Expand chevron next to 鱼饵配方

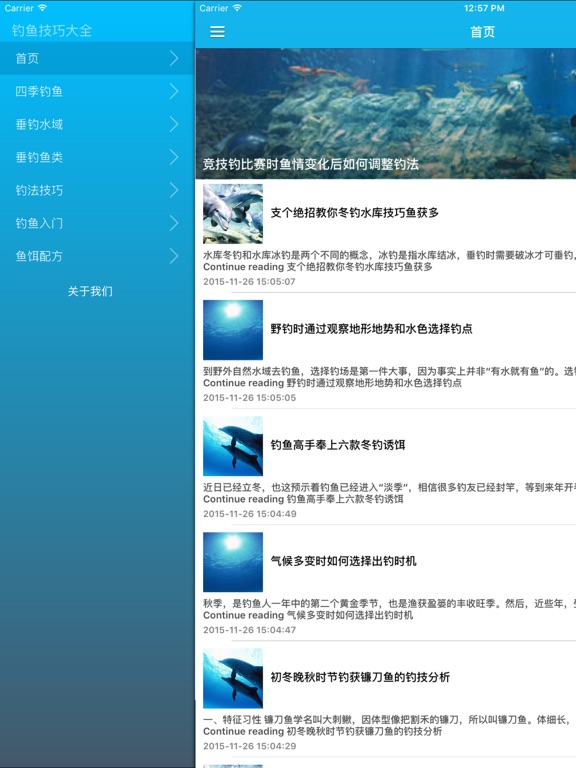[x=174, y=256]
